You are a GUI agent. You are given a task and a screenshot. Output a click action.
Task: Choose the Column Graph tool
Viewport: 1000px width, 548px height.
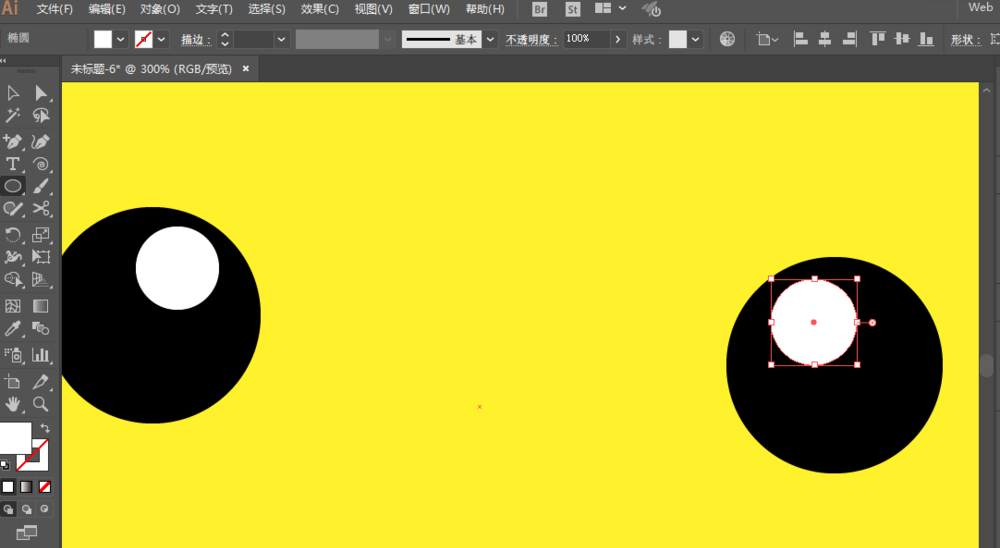click(41, 355)
